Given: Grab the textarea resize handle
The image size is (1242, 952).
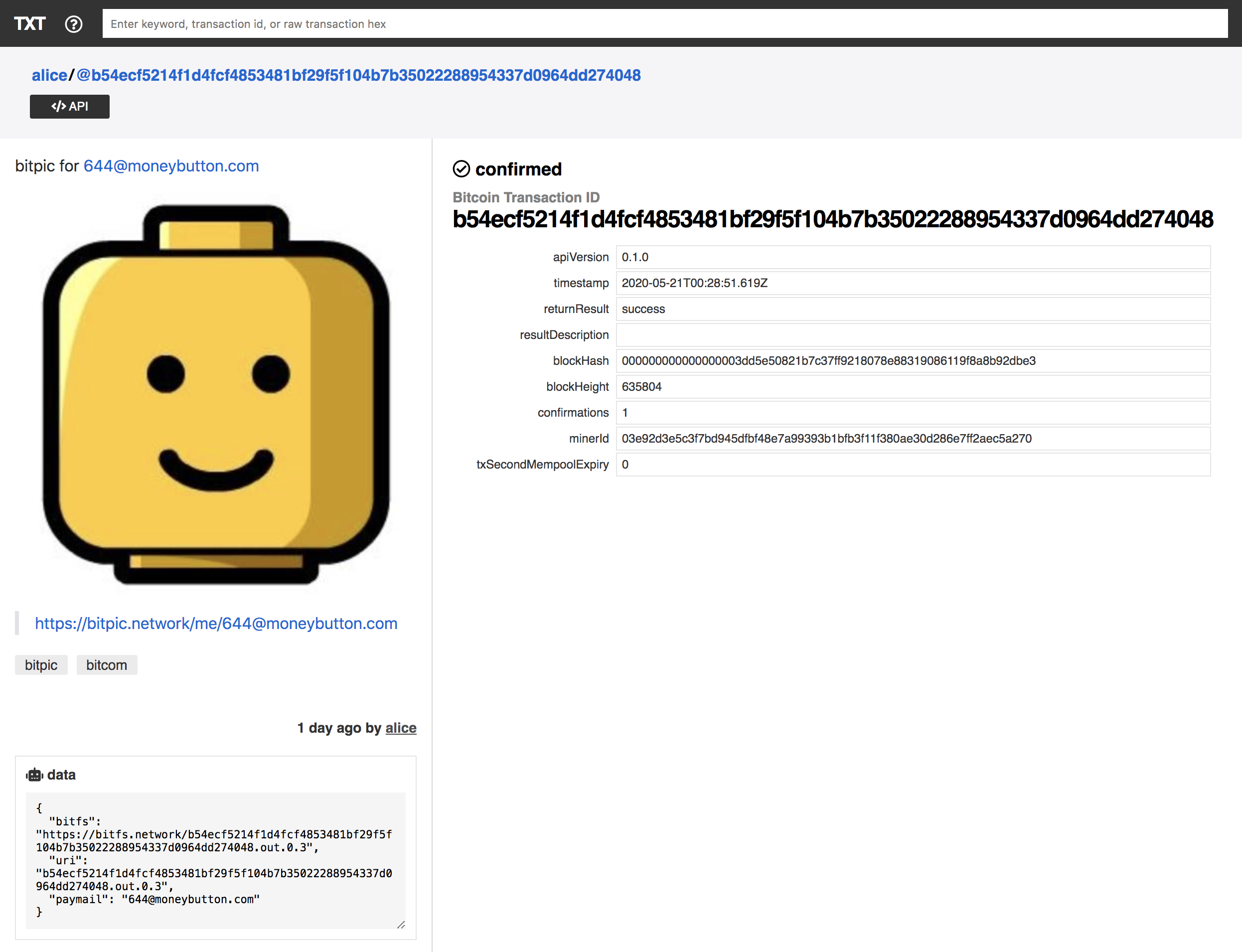Looking at the screenshot, I should point(401,924).
